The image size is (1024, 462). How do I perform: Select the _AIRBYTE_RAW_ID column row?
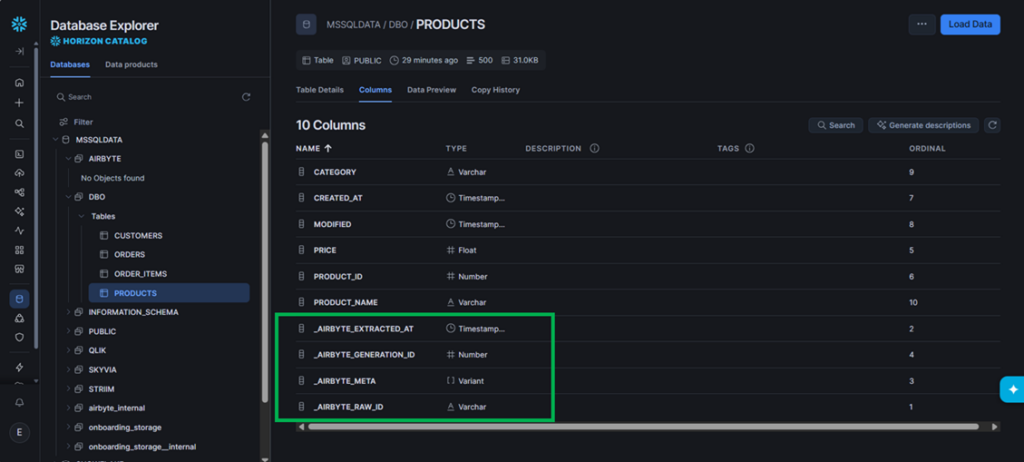click(x=648, y=406)
